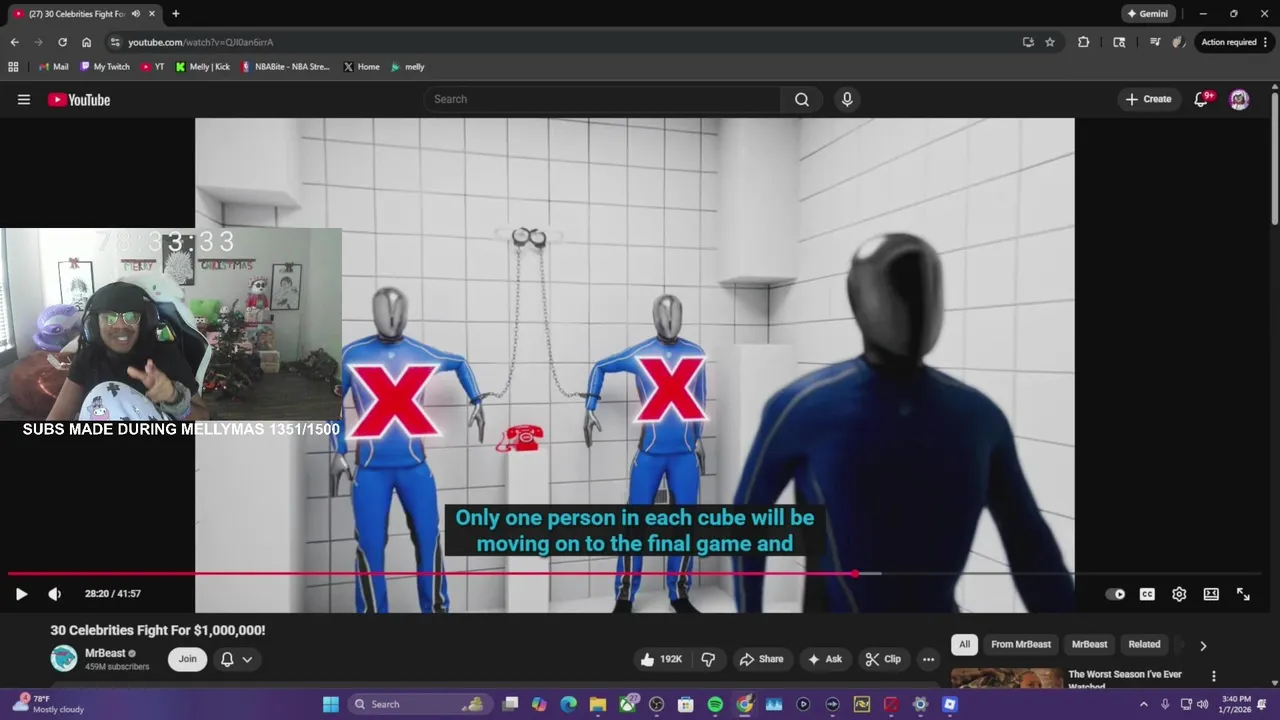The image size is (1280, 720).
Task: Bookmark this page with star icon
Action: pos(1050,42)
